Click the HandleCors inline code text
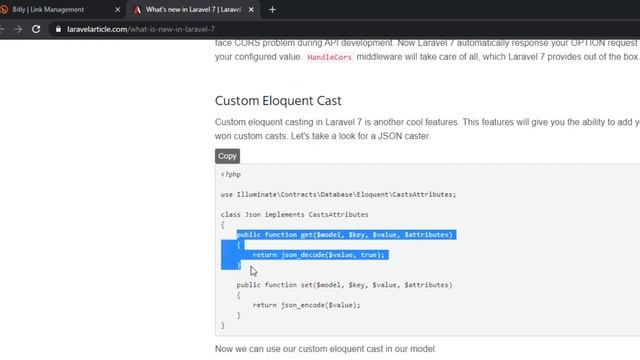Viewport: 640px width, 360px height. point(329,57)
